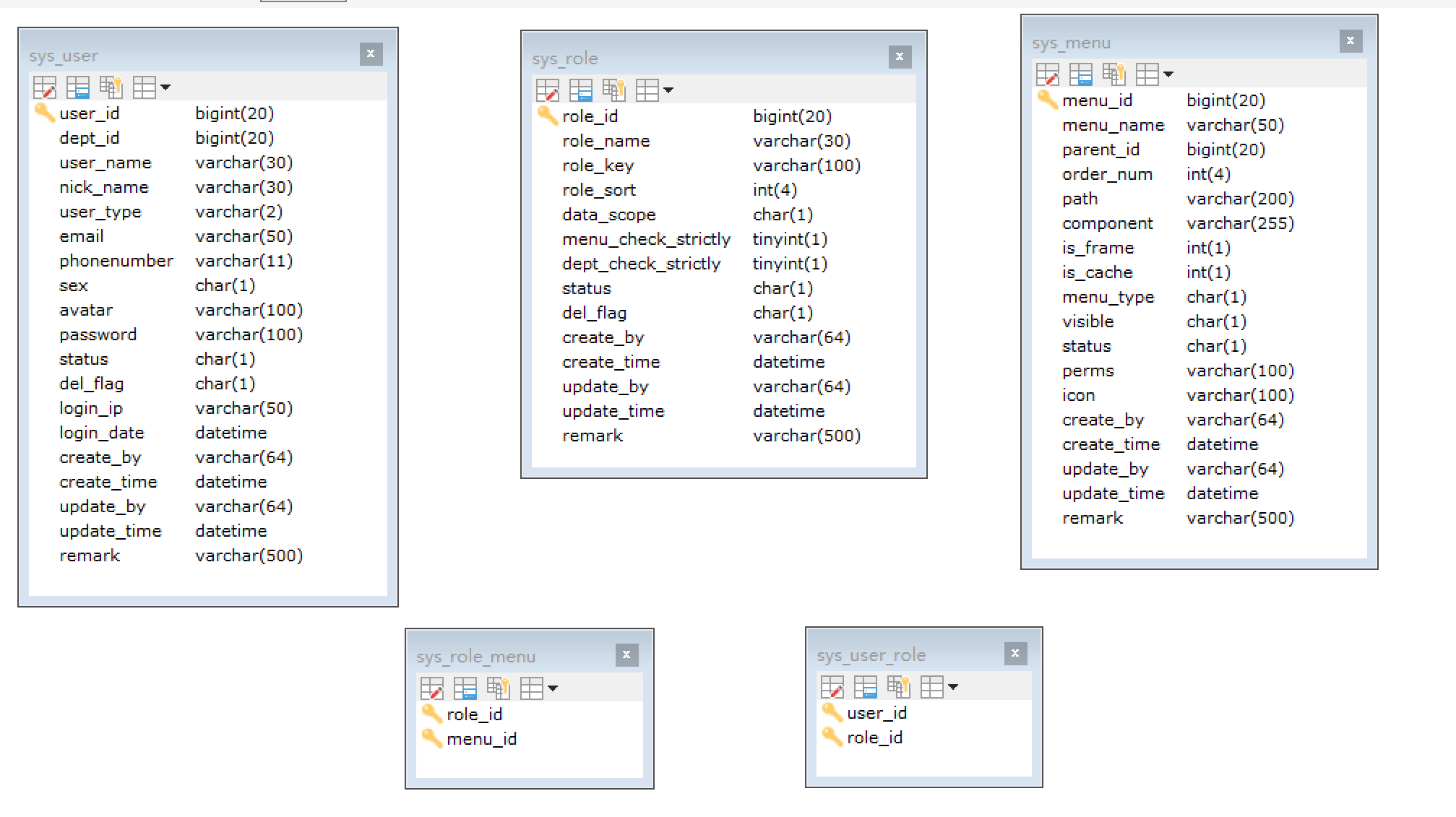This screenshot has width=1456, height=817.
Task: Close the sys_menu table box
Action: click(x=1350, y=41)
